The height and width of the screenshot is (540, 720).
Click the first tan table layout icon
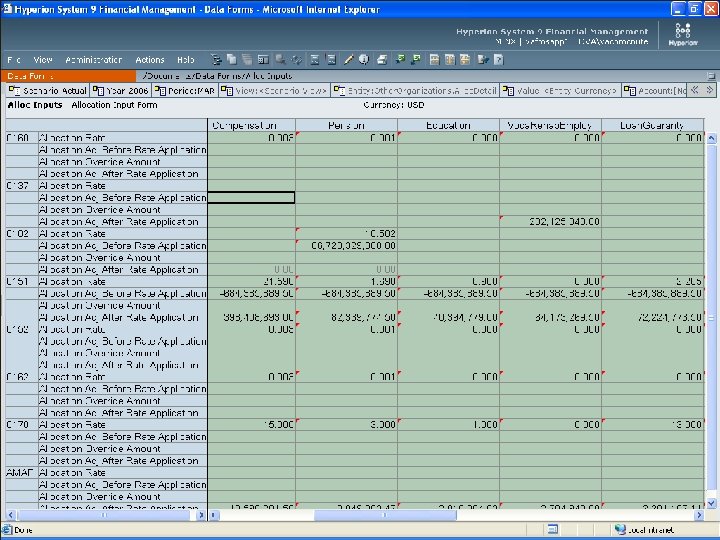pos(434,59)
